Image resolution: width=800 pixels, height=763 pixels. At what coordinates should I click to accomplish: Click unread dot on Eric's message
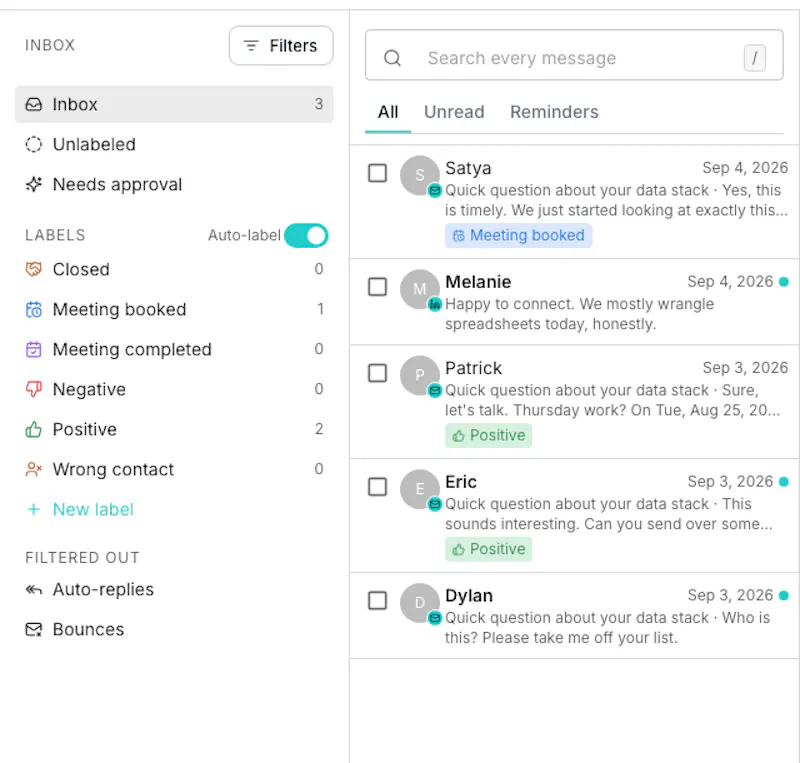(784, 482)
